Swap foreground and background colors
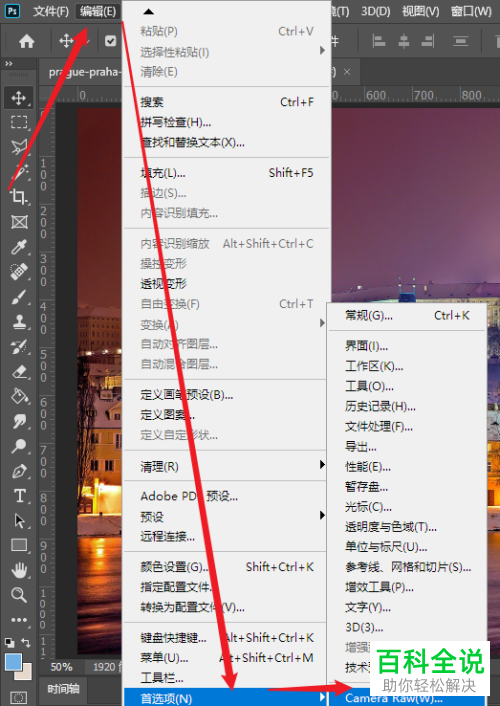Viewport: 500px width, 706px height. (26, 643)
